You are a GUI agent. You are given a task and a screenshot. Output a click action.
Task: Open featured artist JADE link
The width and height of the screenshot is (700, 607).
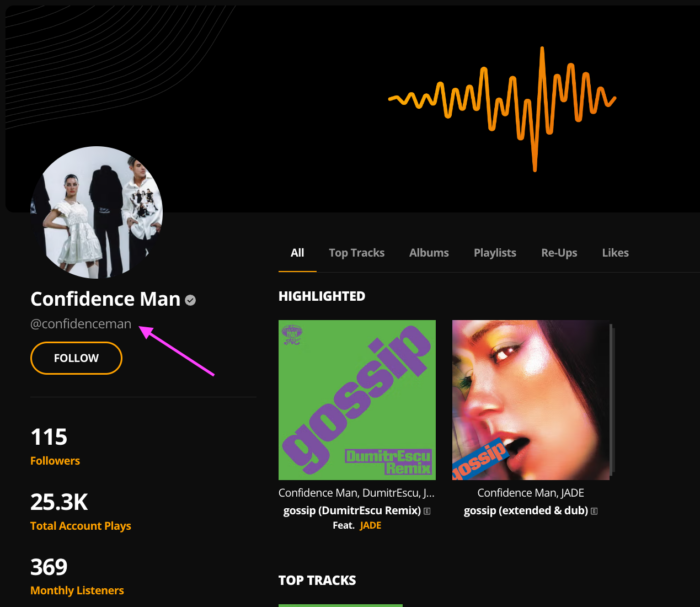371,525
